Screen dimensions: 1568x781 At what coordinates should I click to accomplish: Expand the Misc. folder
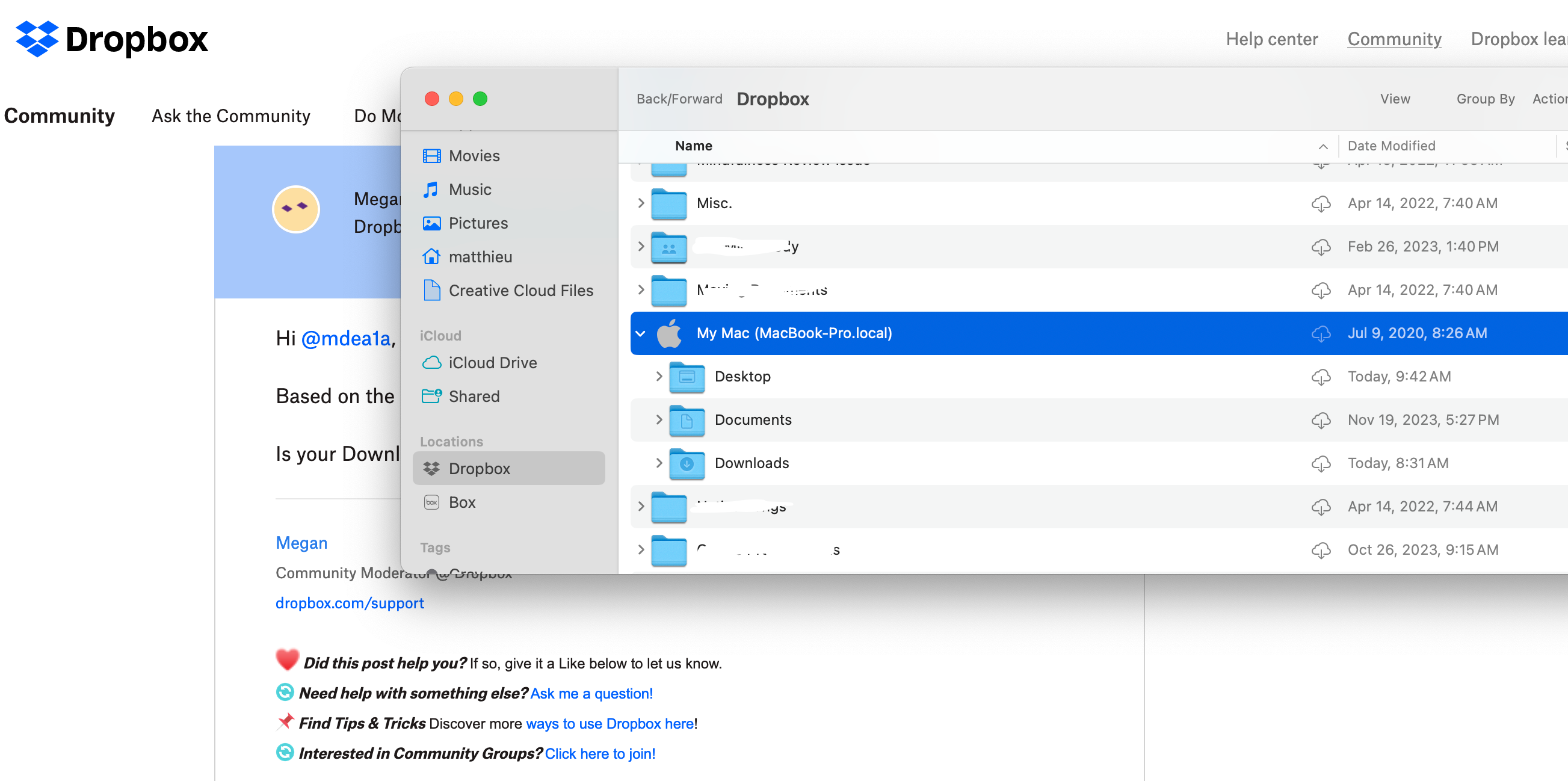click(x=640, y=203)
